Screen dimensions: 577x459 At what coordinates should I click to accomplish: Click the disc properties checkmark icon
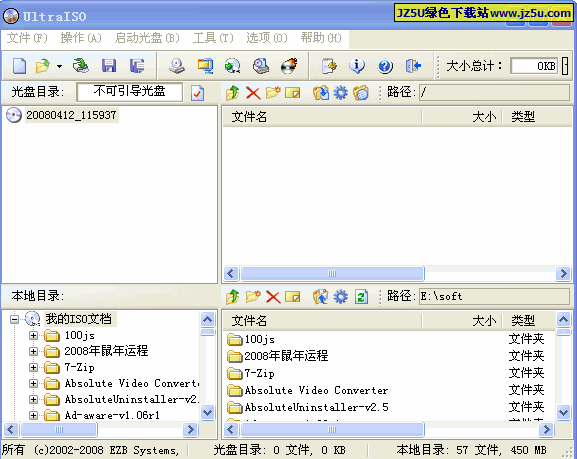coord(198,93)
